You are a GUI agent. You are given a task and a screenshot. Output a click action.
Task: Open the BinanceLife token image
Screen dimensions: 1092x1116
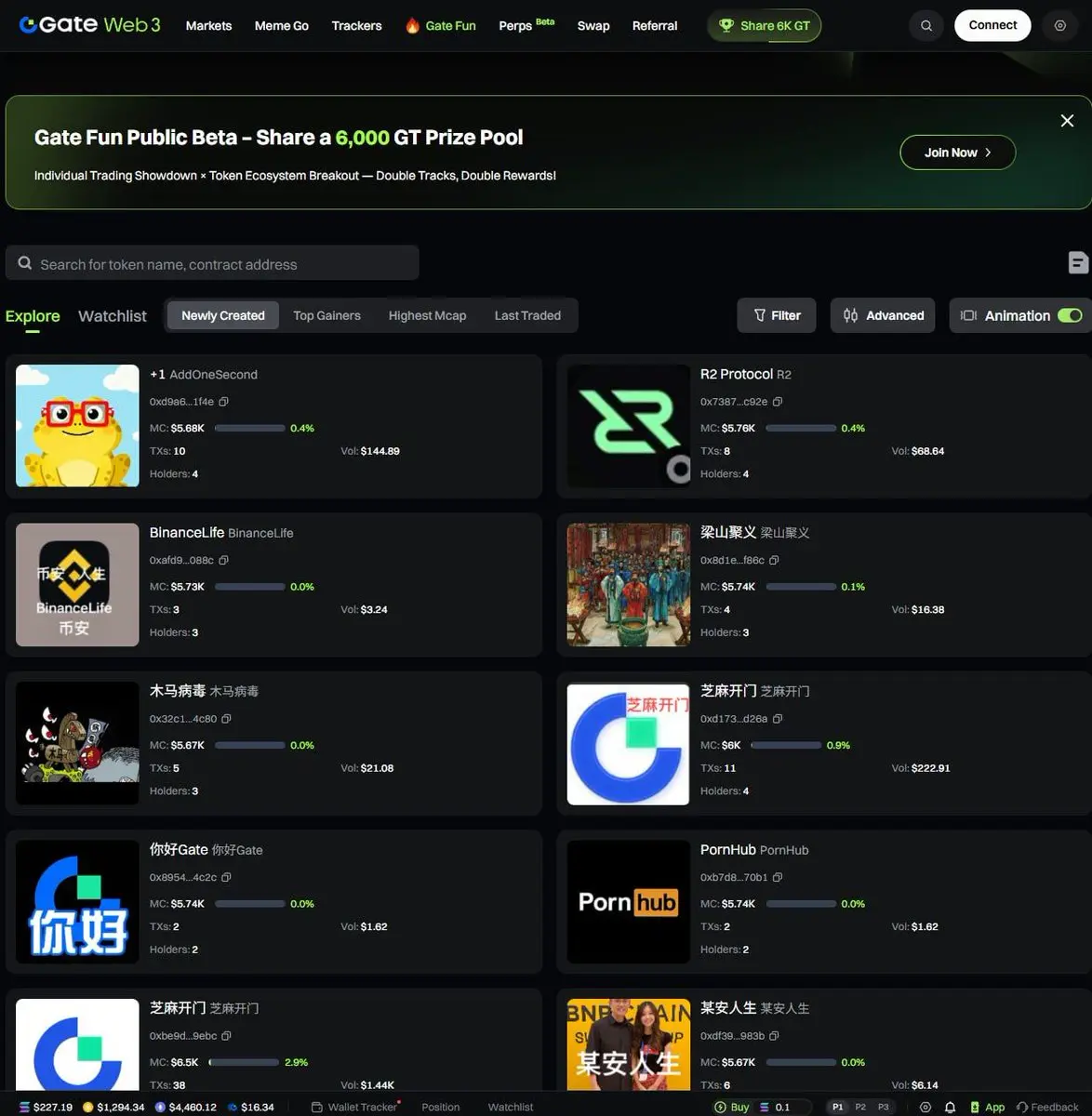(x=77, y=585)
